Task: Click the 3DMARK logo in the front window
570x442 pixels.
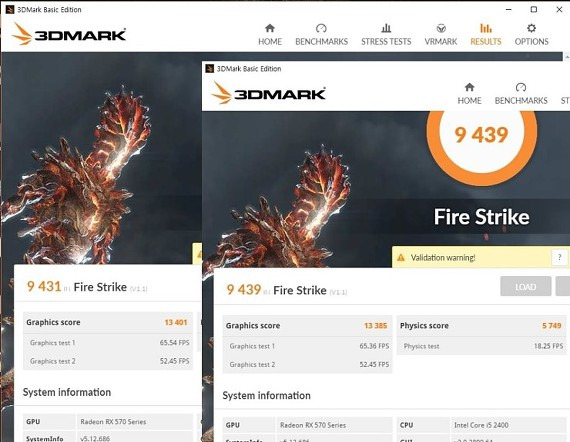Action: 268,93
